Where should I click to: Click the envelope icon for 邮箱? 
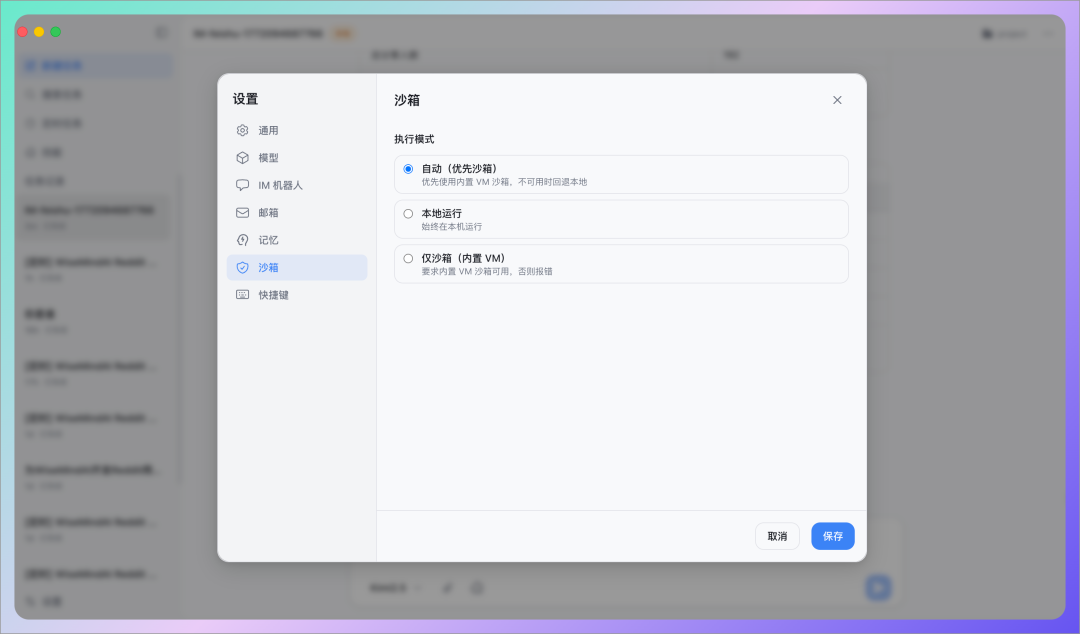point(242,213)
